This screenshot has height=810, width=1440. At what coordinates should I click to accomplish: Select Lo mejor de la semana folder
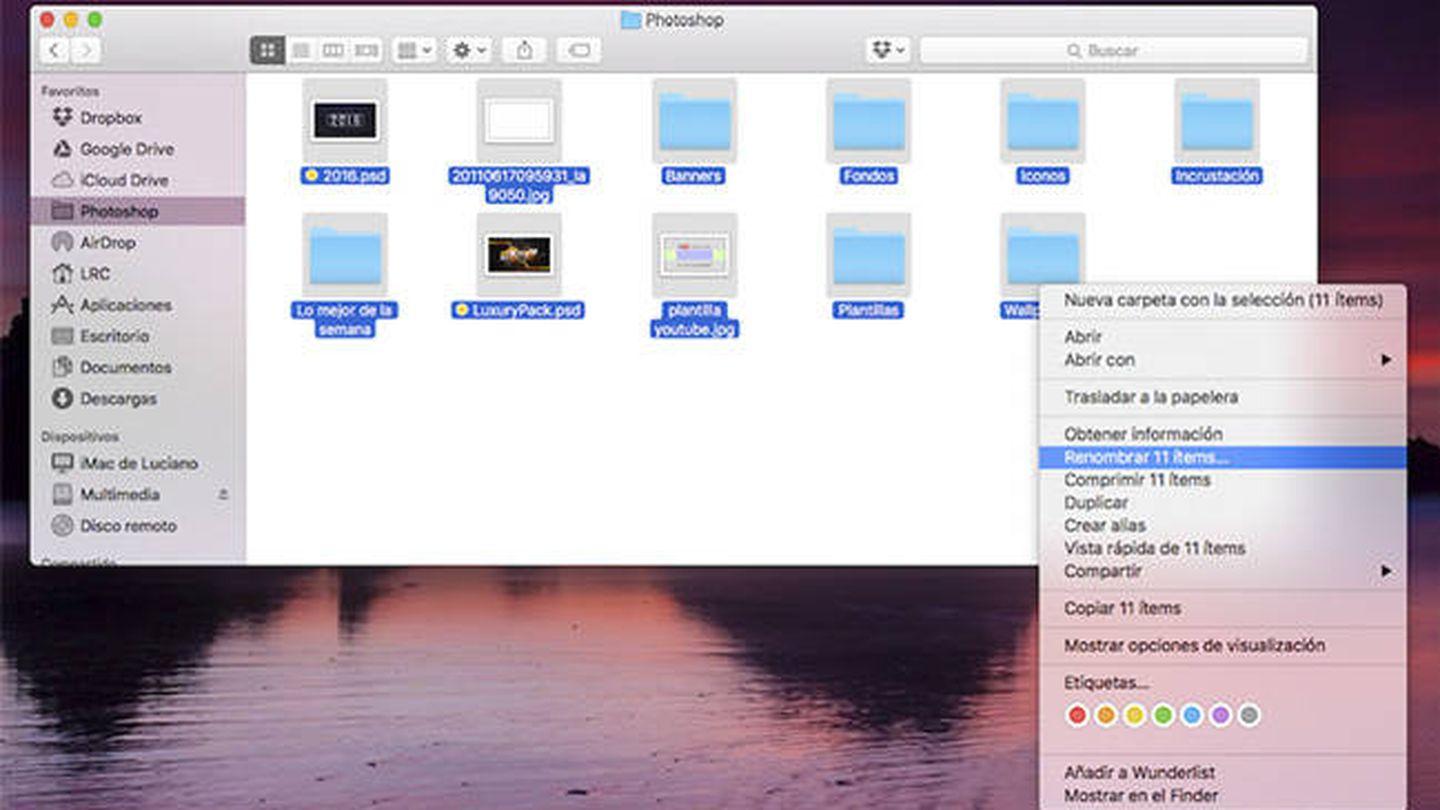coord(345,255)
